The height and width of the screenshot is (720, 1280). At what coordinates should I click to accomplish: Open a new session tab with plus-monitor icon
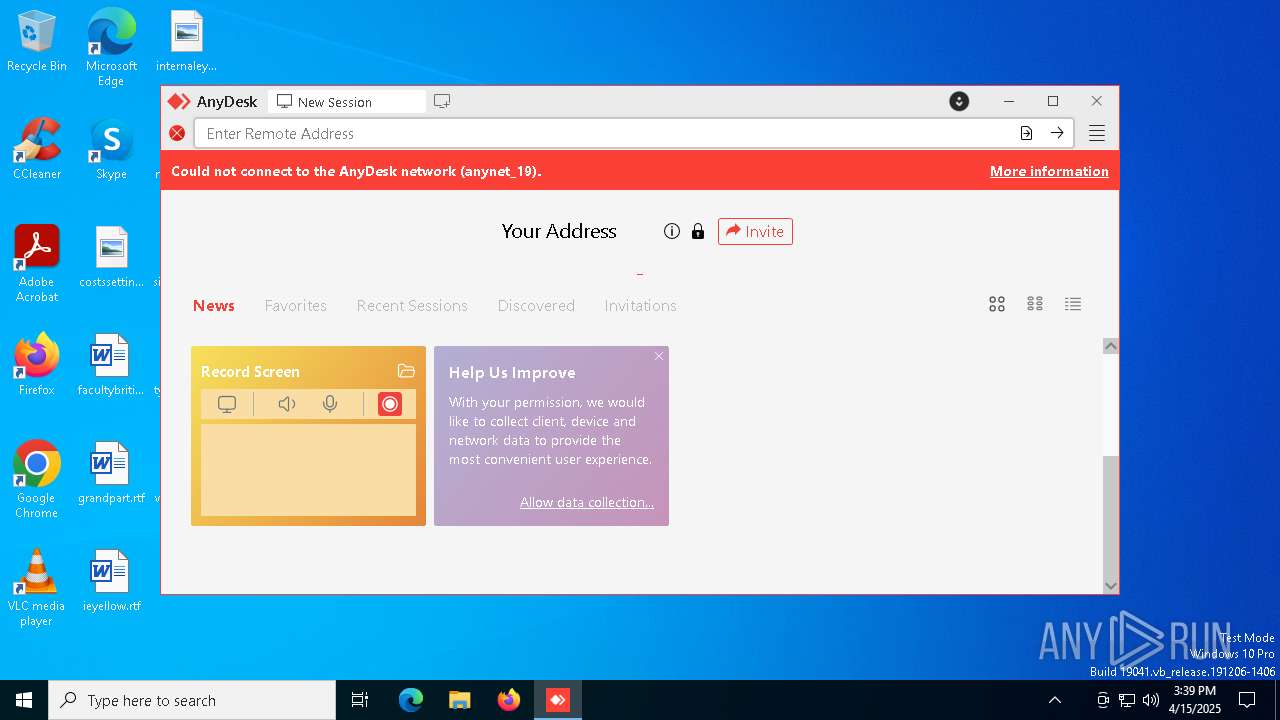click(442, 101)
